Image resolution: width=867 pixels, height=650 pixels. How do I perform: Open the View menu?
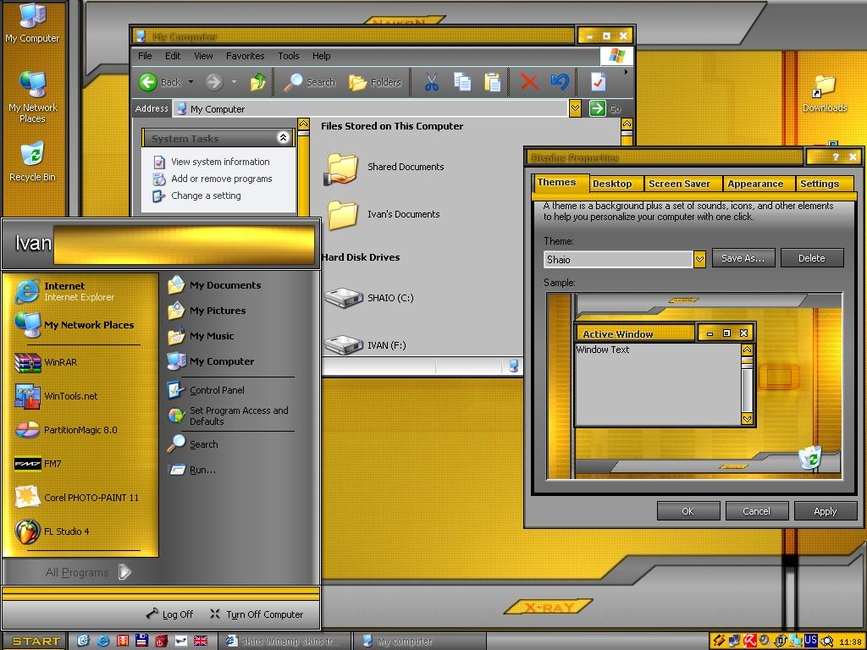click(203, 56)
